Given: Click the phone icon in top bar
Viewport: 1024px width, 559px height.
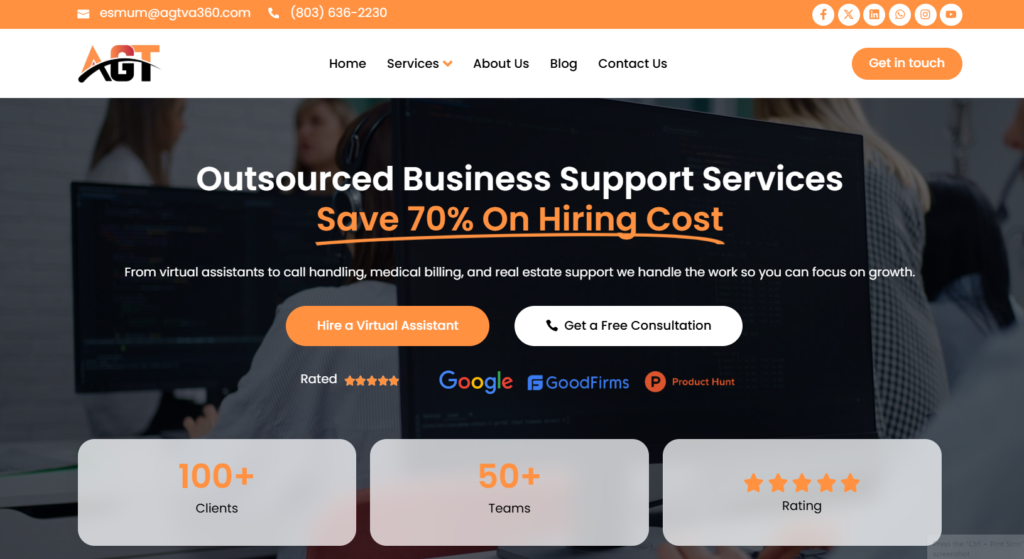Looking at the screenshot, I should (x=274, y=13).
